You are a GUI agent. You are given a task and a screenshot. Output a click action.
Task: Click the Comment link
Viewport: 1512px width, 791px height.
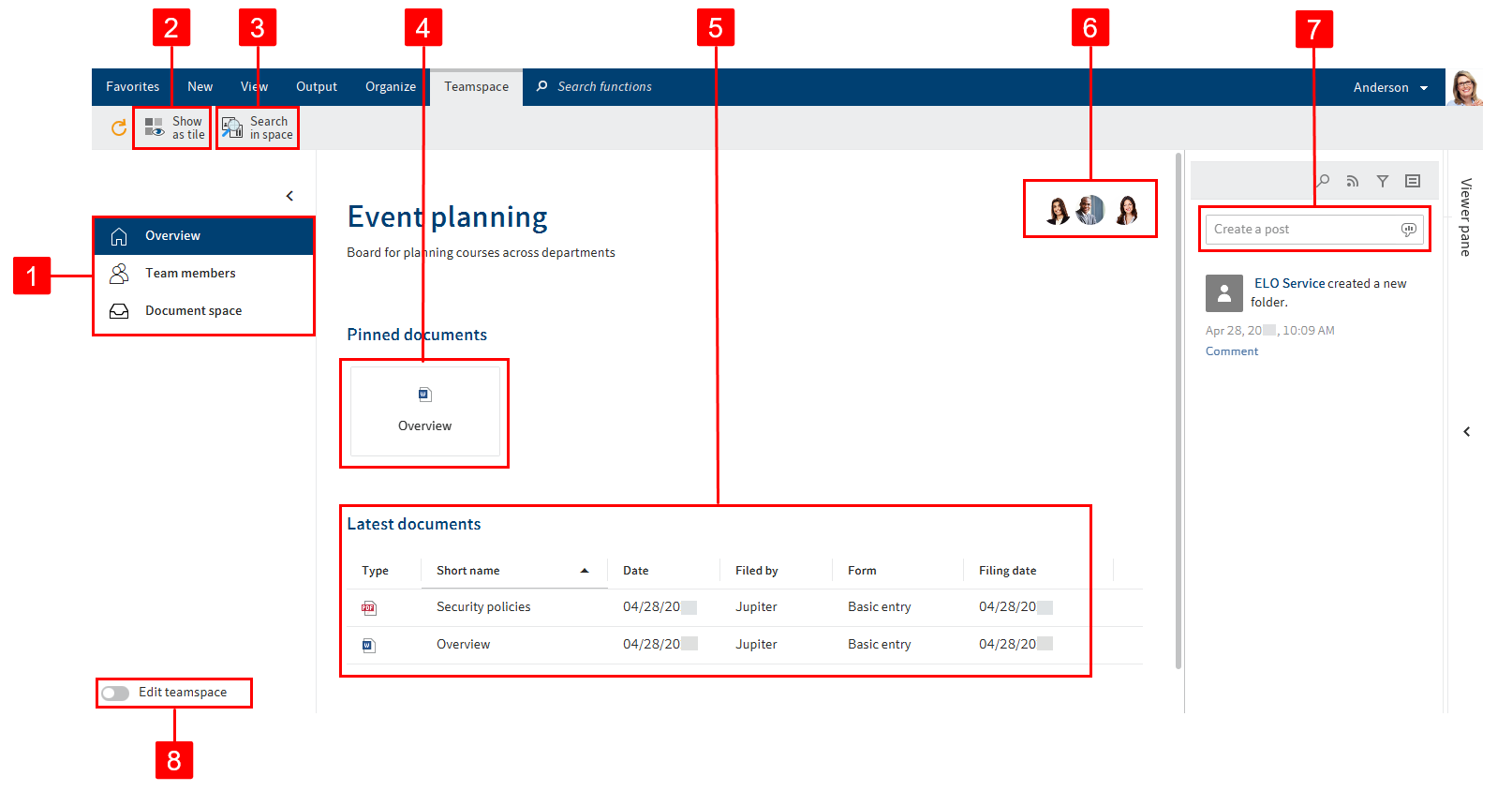tap(1232, 351)
